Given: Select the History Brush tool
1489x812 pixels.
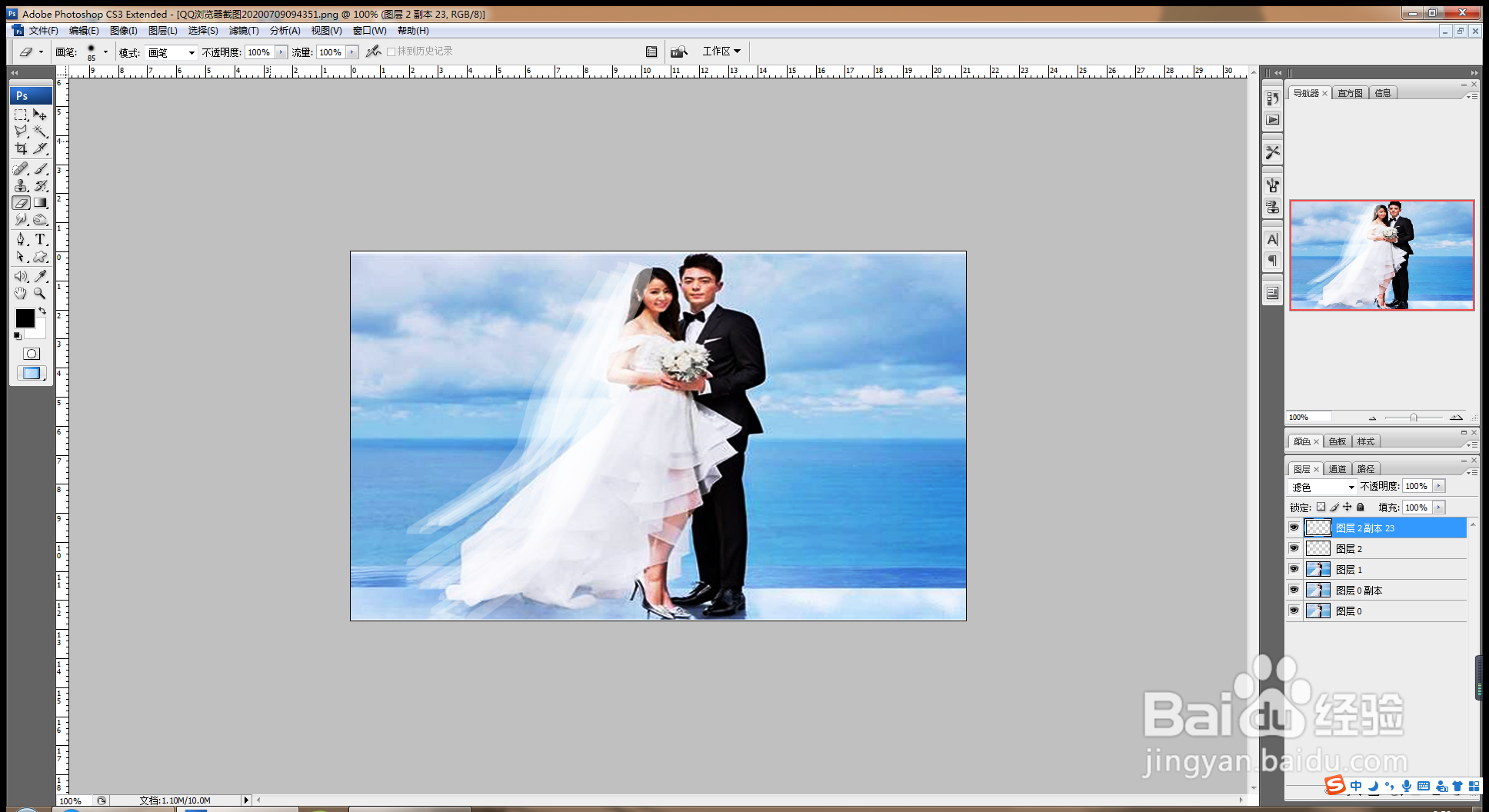Looking at the screenshot, I should [x=41, y=185].
